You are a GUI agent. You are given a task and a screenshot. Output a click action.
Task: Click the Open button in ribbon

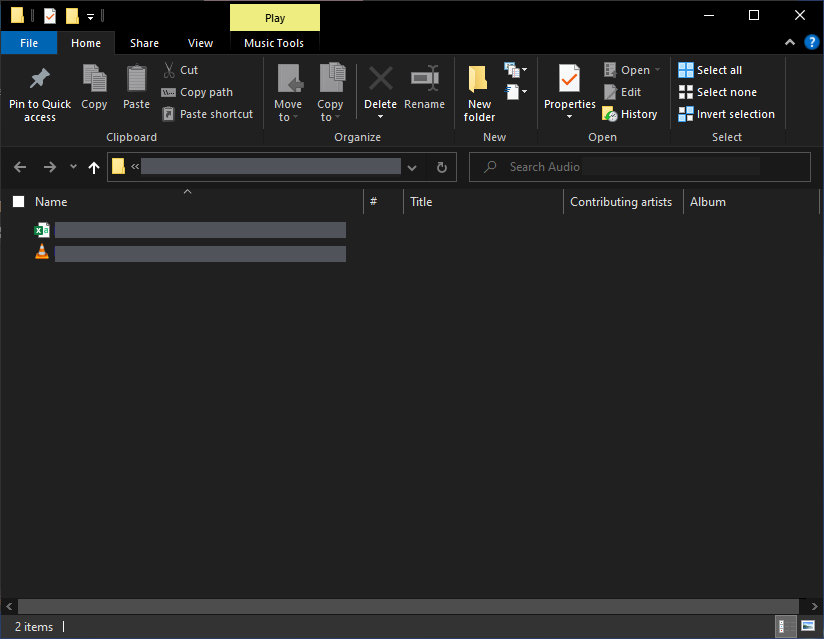click(626, 70)
